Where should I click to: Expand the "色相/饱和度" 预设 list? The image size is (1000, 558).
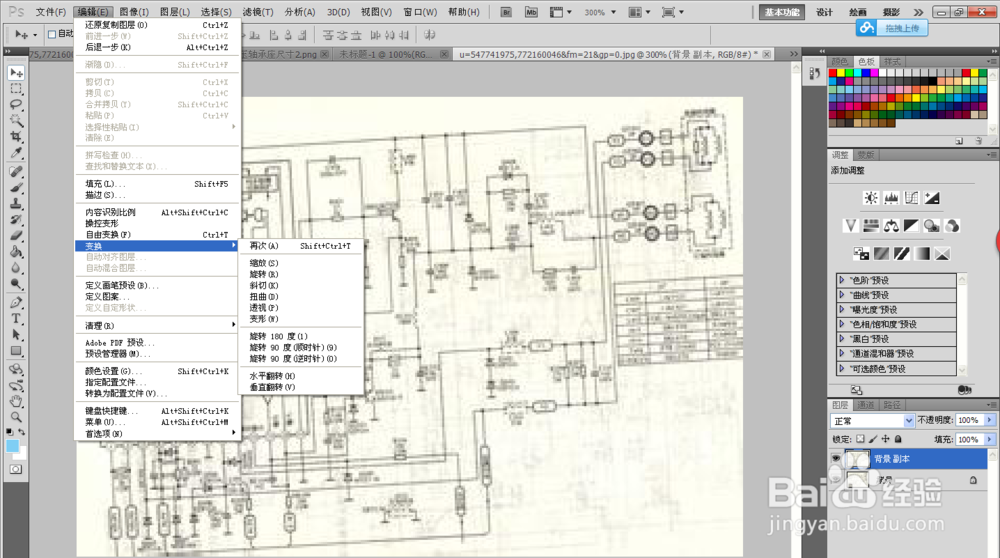tap(842, 324)
